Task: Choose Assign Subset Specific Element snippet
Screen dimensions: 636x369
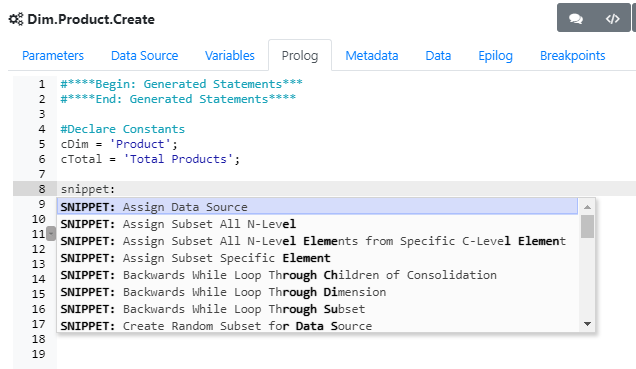Action: (317, 258)
